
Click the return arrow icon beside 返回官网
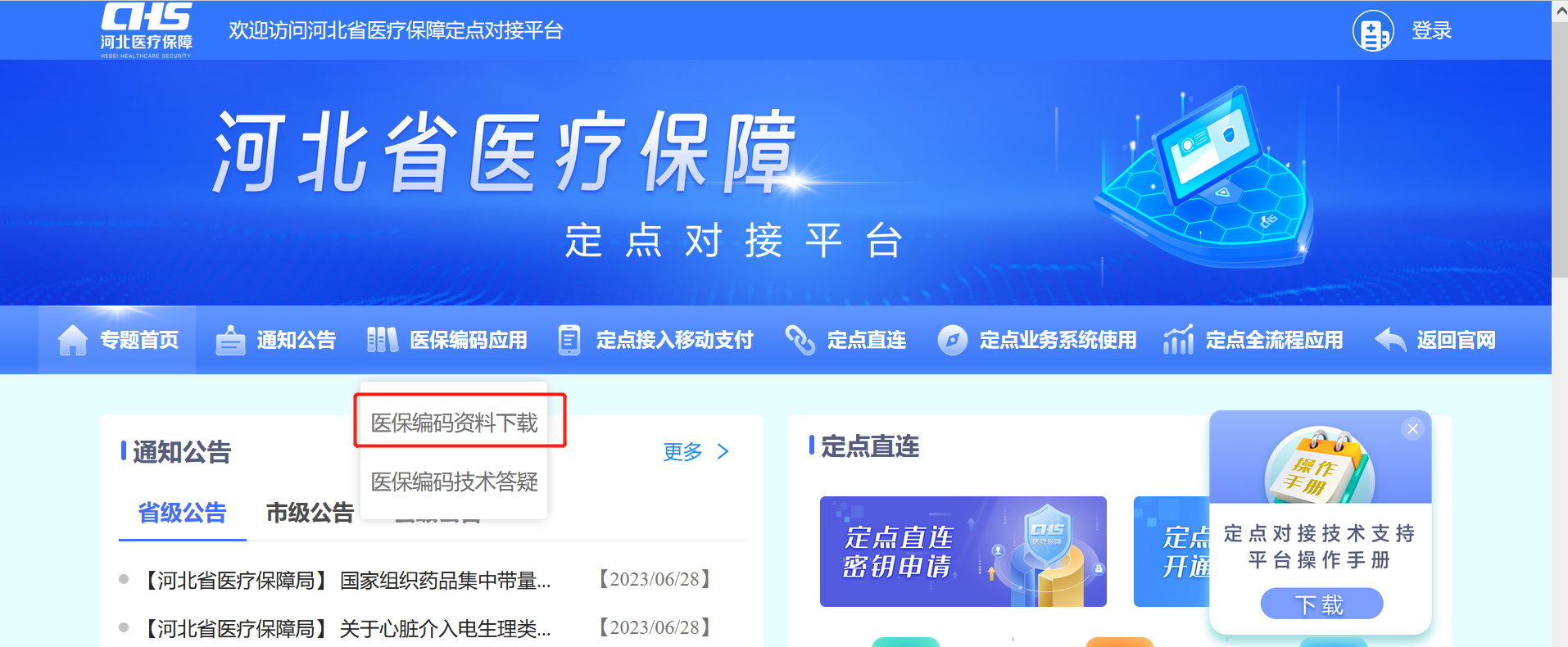click(x=1390, y=339)
